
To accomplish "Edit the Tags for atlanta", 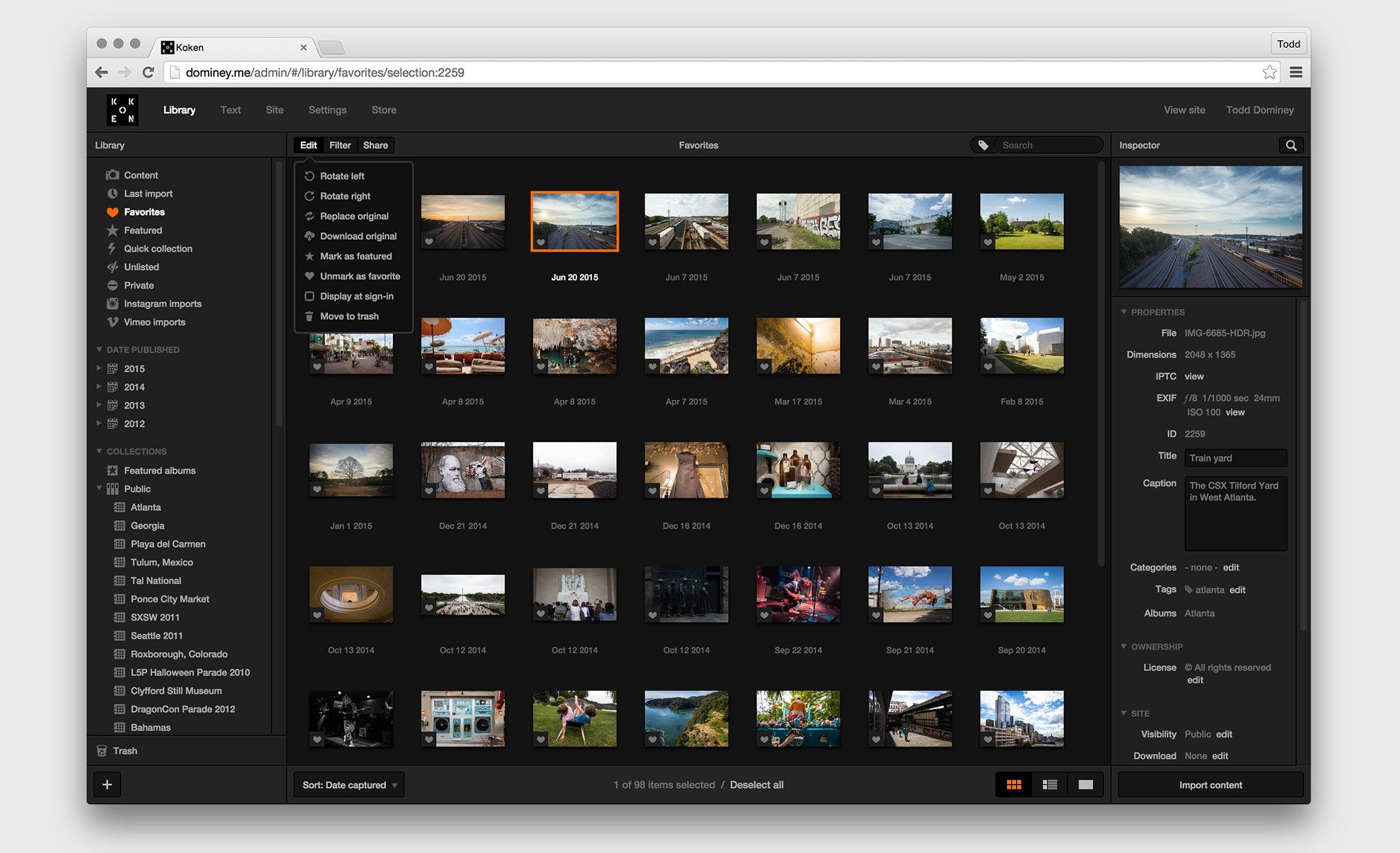I will [1237, 590].
